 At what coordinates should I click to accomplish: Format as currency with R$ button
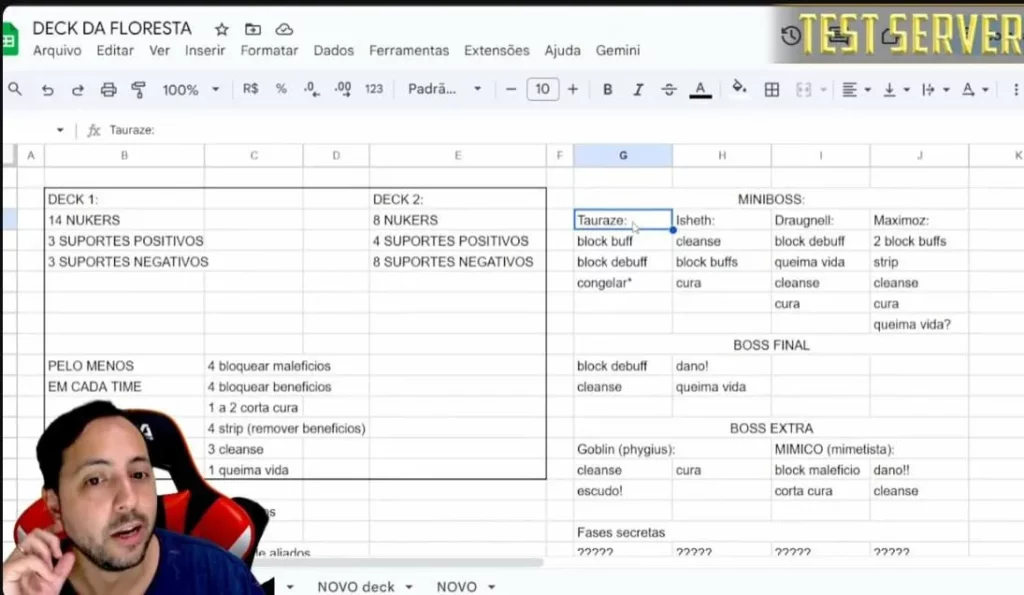click(250, 89)
